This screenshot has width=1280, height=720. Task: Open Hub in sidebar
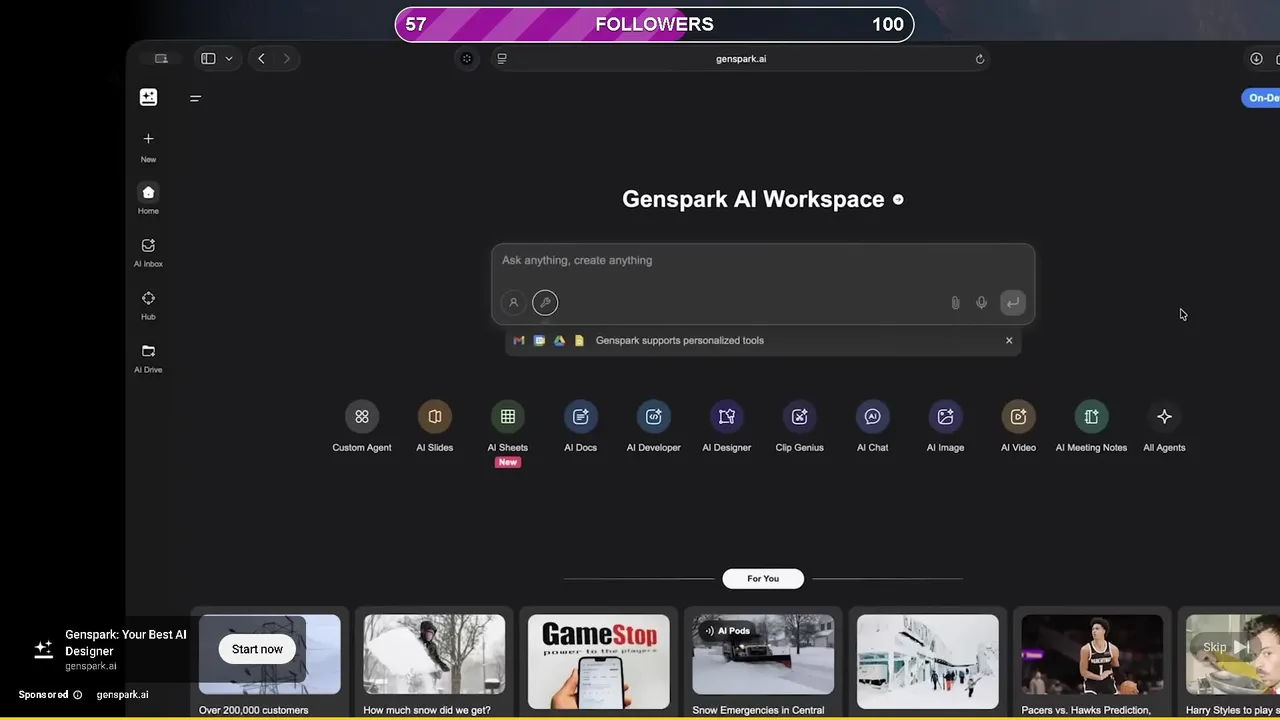click(148, 305)
